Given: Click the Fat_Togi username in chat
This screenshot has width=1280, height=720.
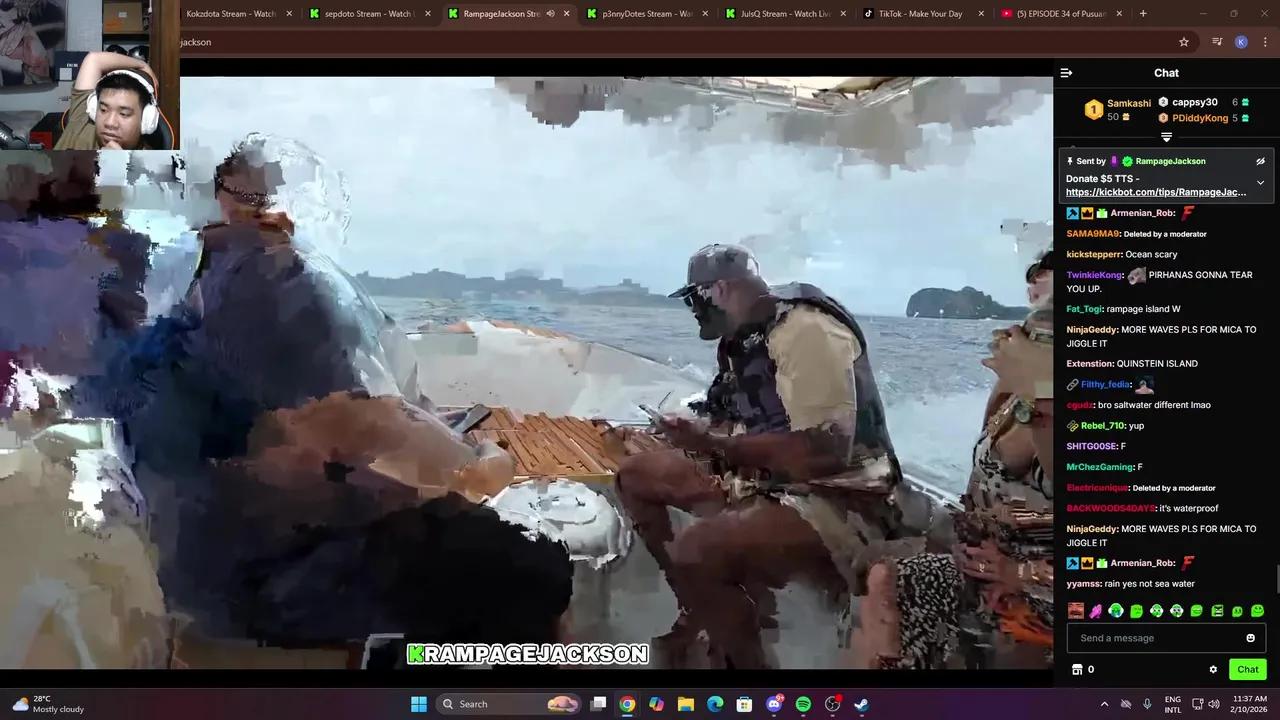Looking at the screenshot, I should point(1084,309).
